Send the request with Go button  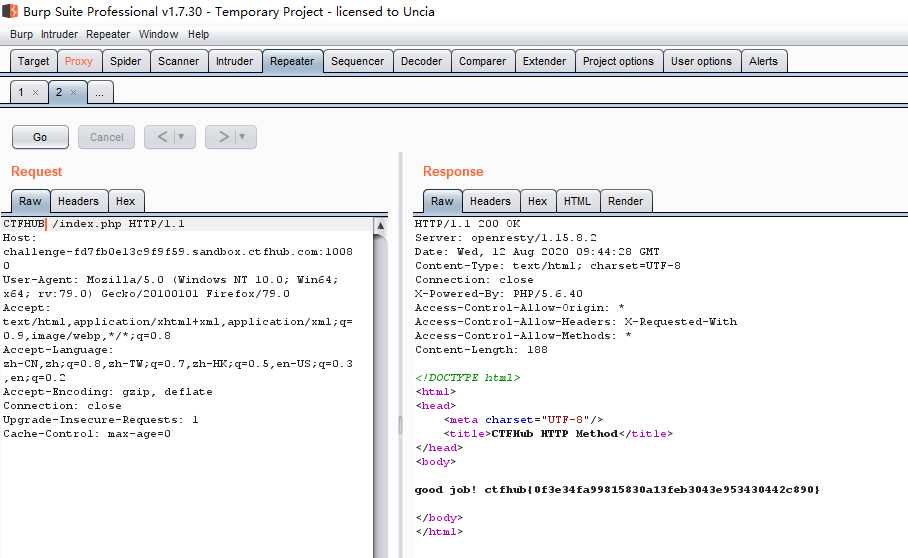coord(40,137)
